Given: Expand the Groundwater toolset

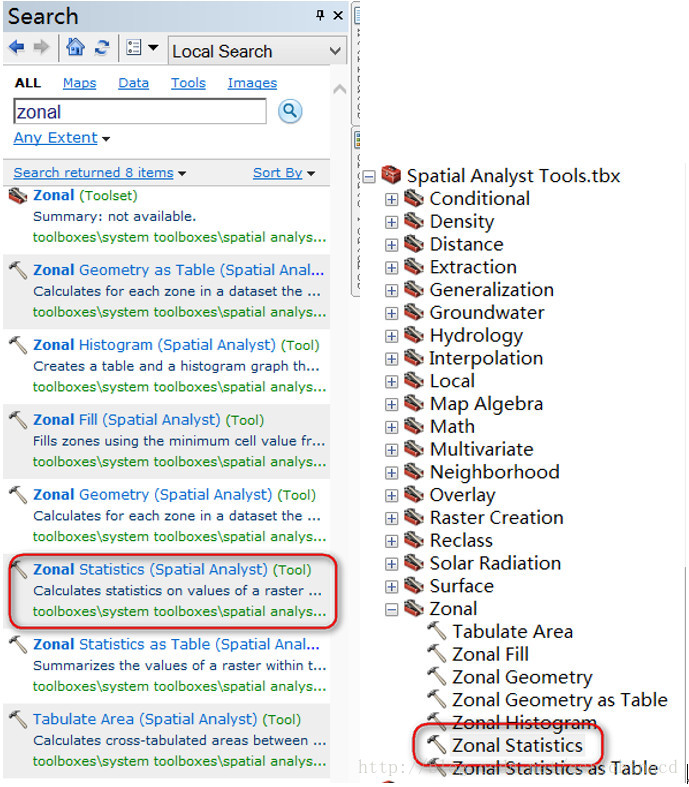Looking at the screenshot, I should [391, 313].
